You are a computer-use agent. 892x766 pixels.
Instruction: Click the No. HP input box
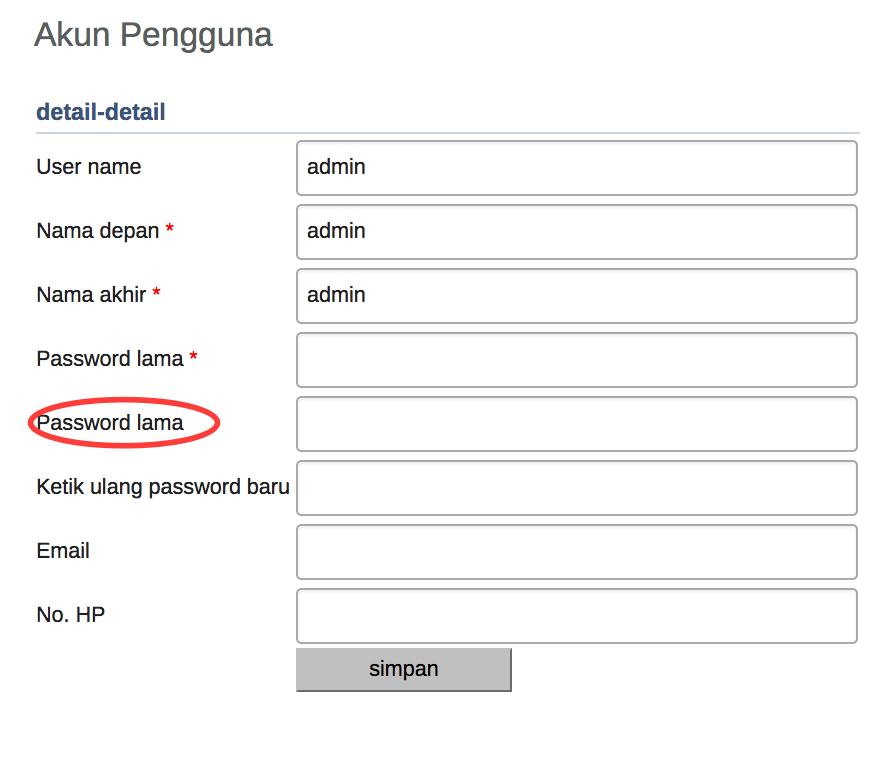pos(576,616)
